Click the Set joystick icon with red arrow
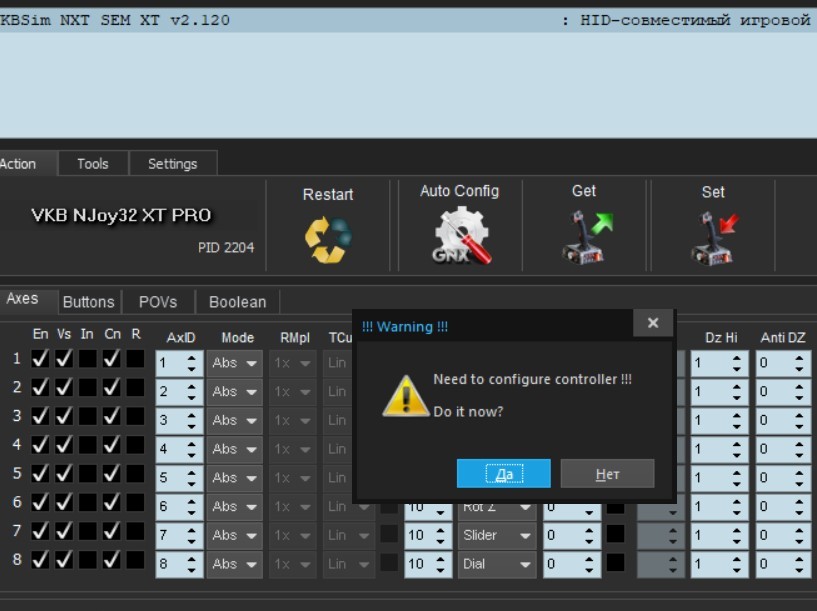 (x=714, y=238)
